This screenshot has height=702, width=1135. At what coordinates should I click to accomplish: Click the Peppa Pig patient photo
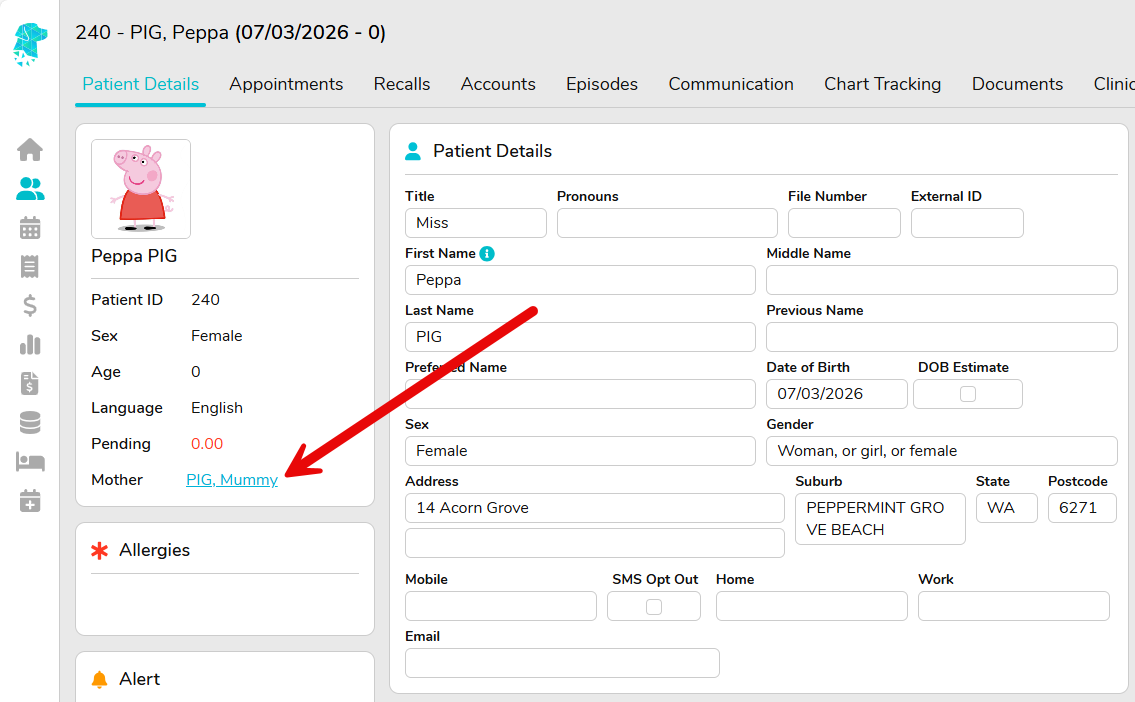coord(141,188)
